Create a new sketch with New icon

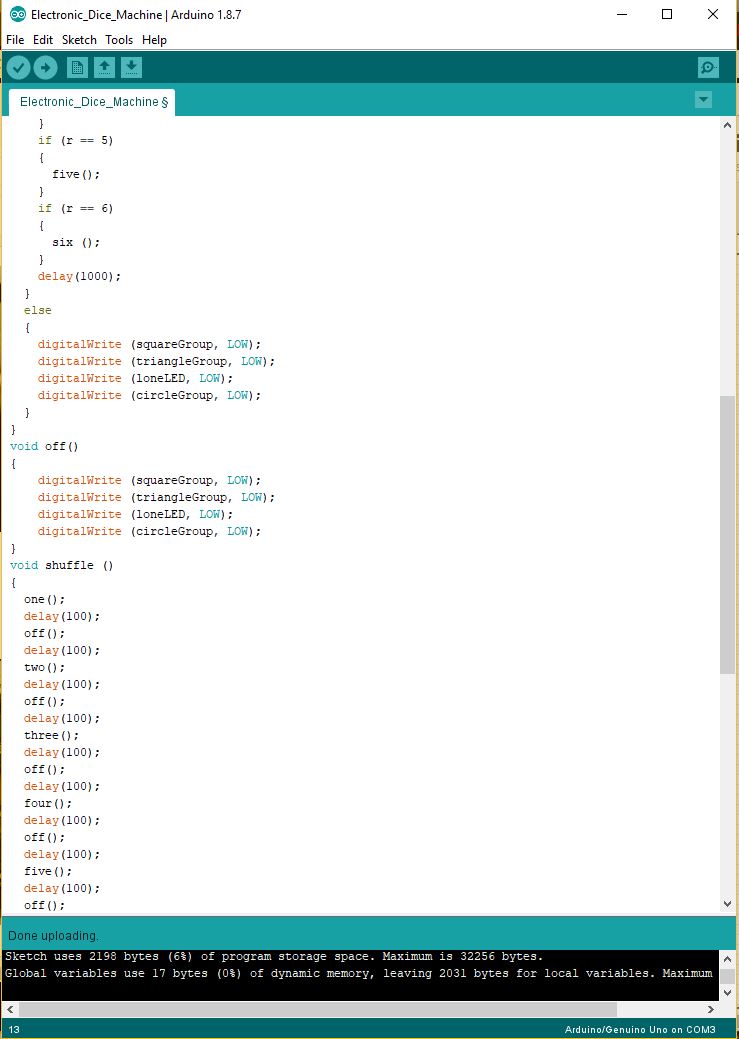[x=78, y=68]
